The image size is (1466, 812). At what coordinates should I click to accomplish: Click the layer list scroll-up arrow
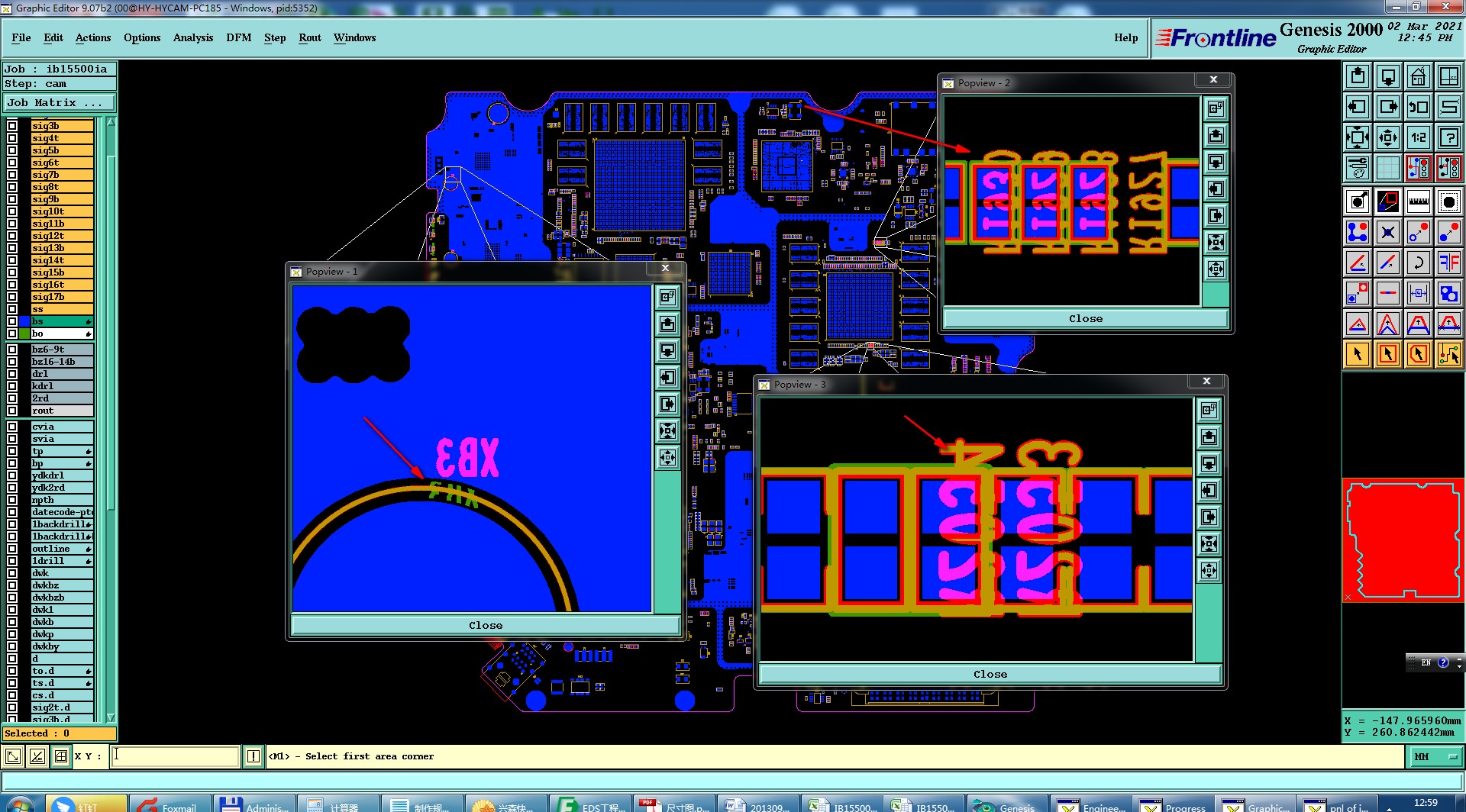[x=111, y=122]
